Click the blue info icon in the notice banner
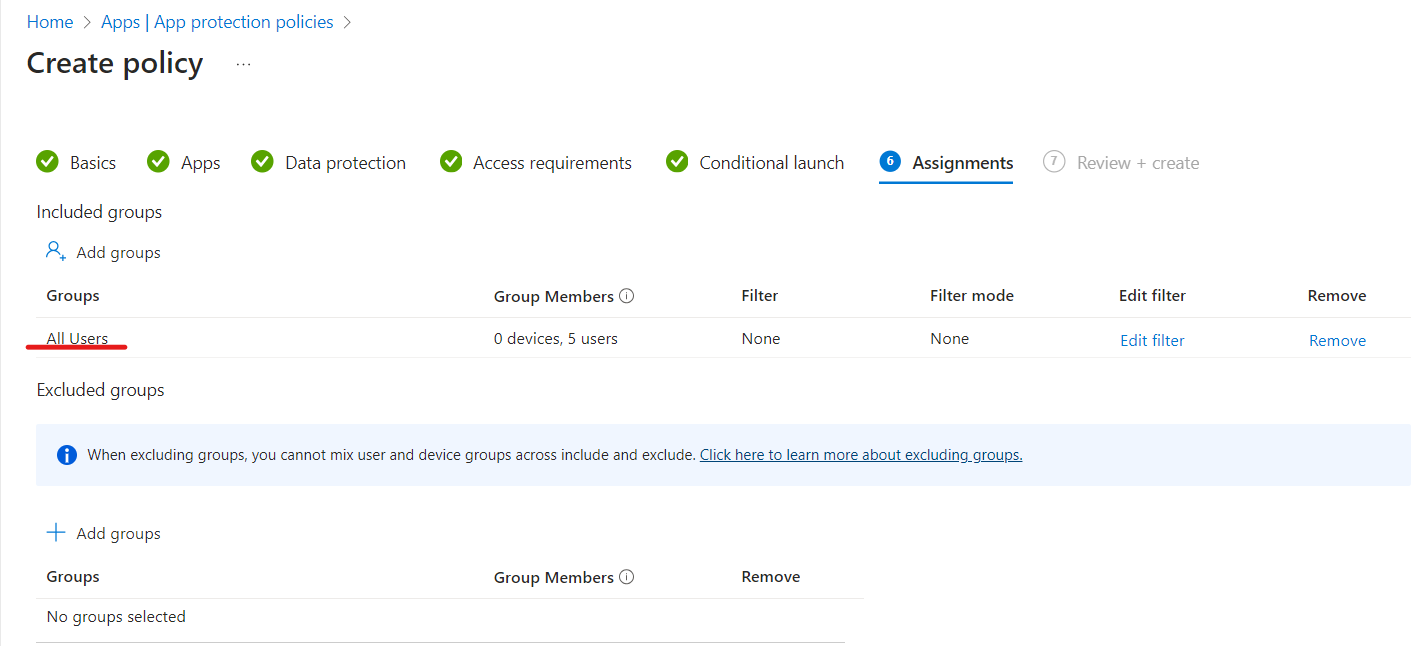 [65, 454]
